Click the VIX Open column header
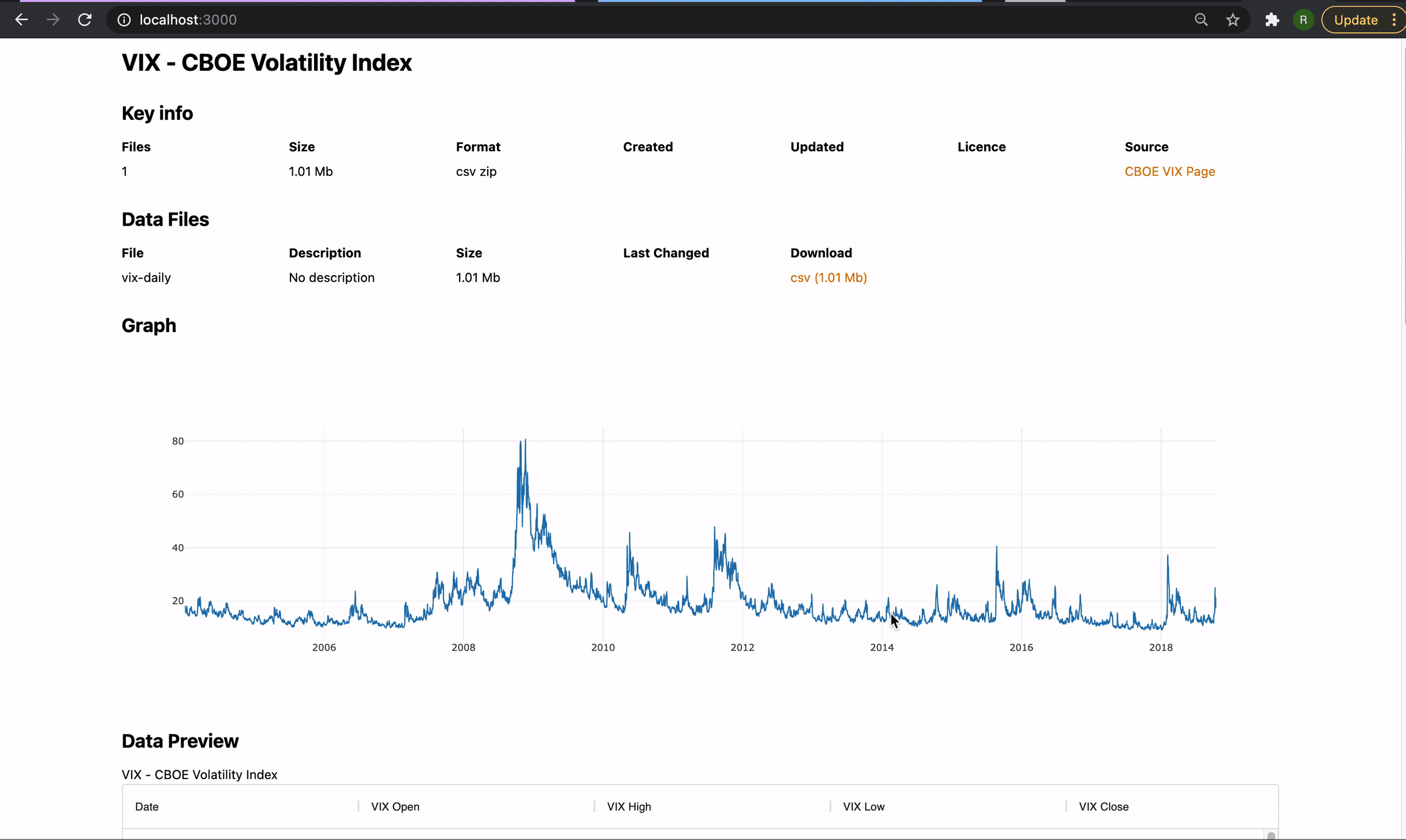 pos(395,807)
